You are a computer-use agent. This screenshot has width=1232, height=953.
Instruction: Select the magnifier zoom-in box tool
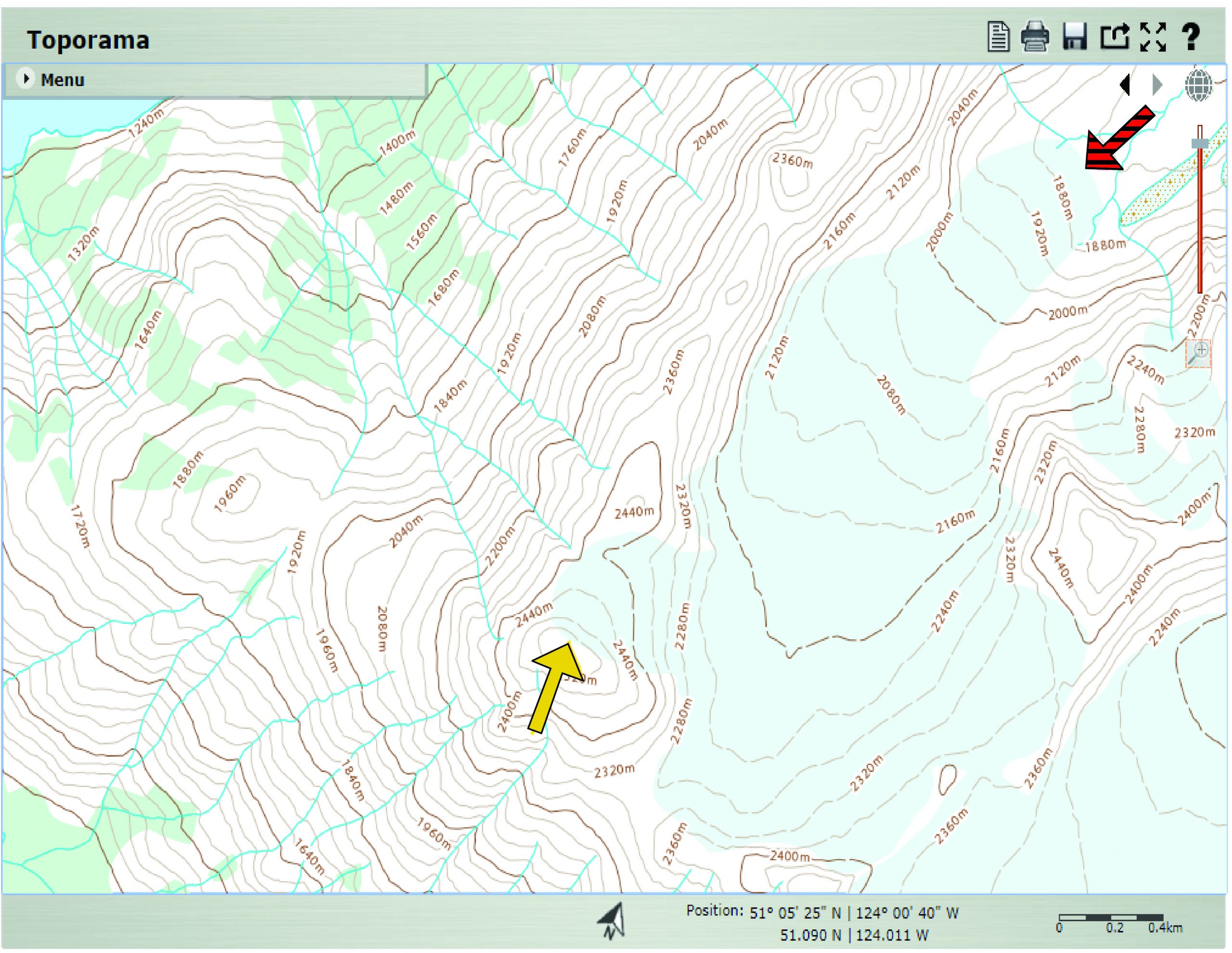(x=1198, y=354)
